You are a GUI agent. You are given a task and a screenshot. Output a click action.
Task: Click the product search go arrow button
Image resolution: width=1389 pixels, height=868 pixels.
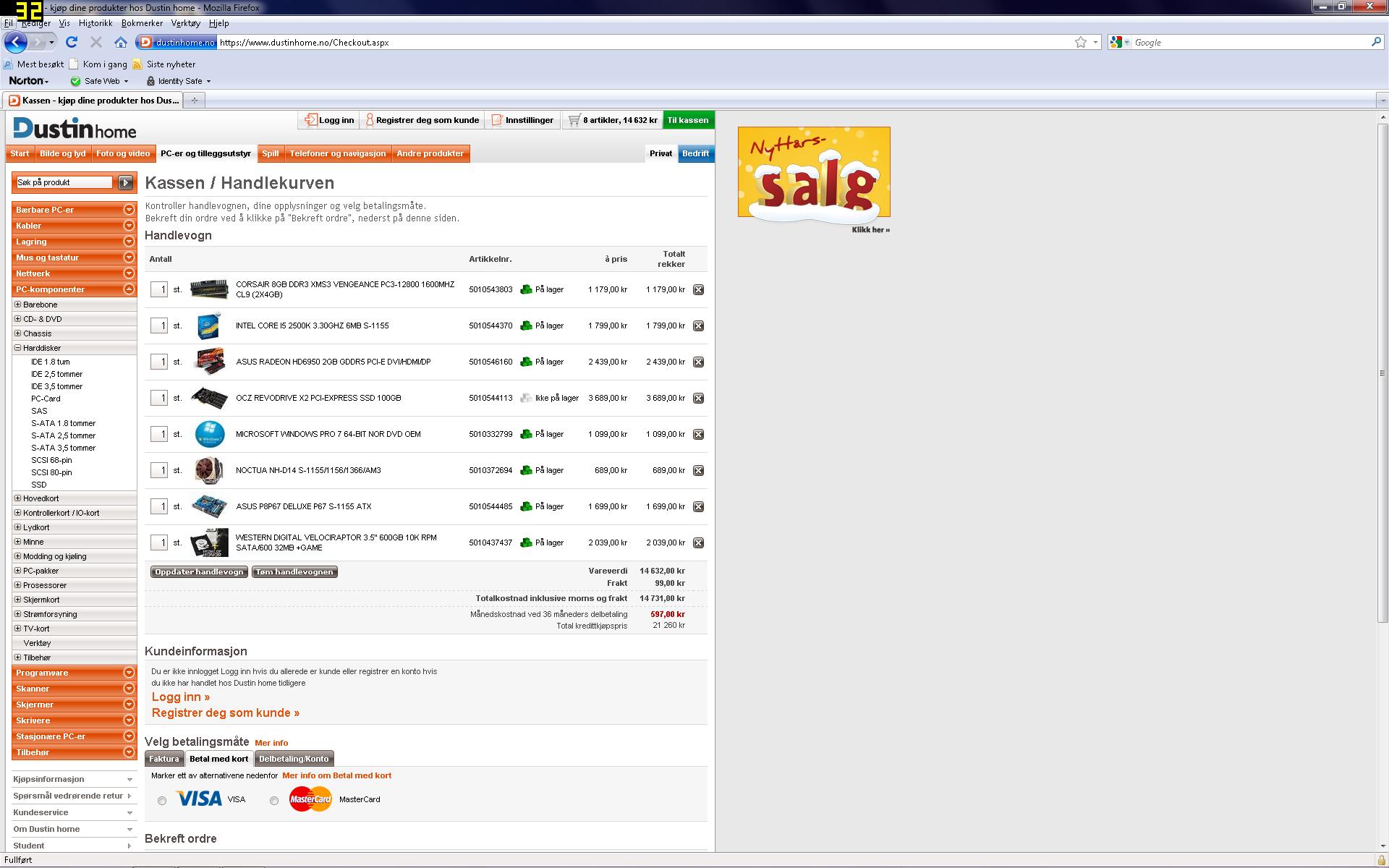(126, 182)
